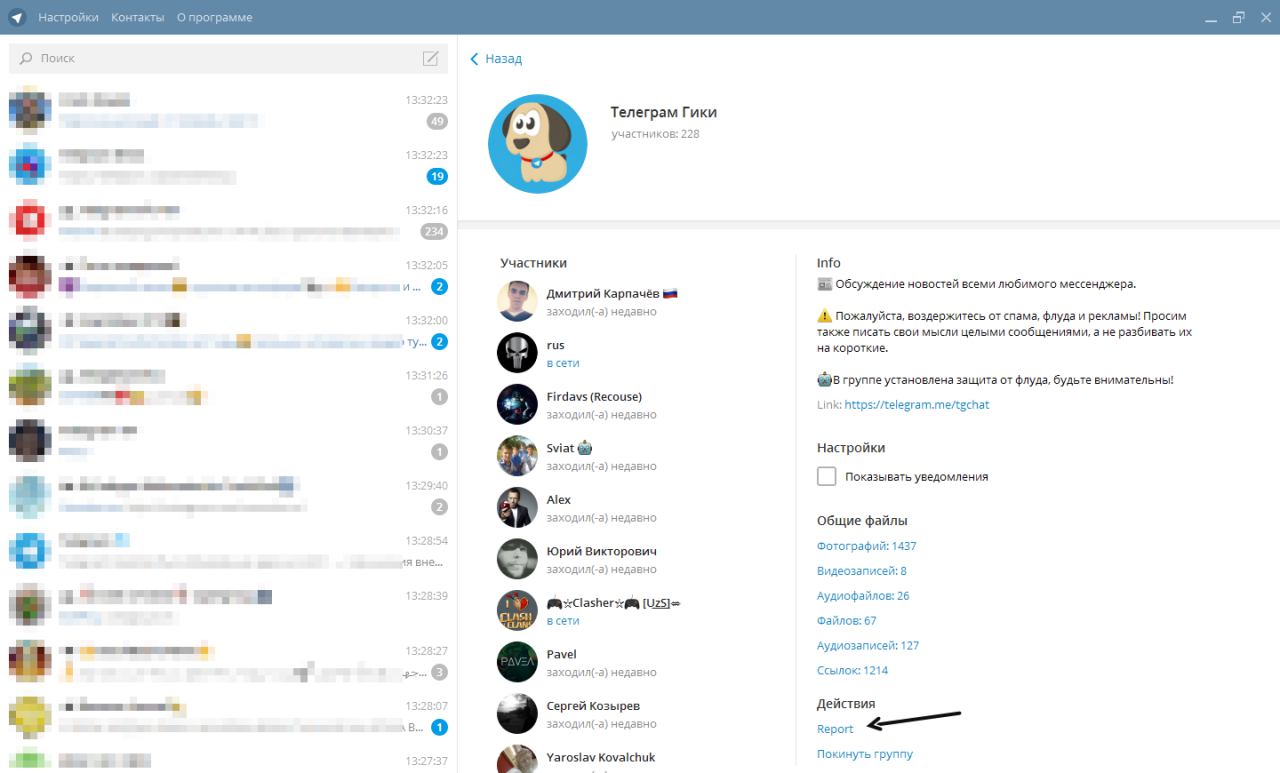Viewport: 1280px width, 773px height.
Task: Open the chat timestamped 13:30:37
Action: click(x=228, y=440)
